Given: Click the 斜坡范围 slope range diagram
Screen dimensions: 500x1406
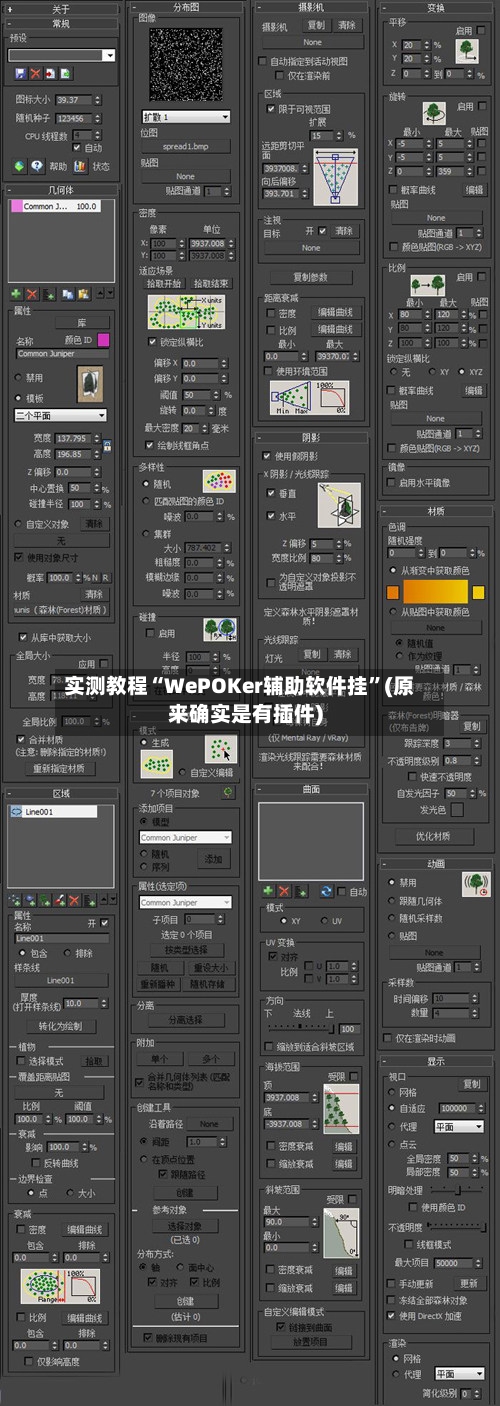Looking at the screenshot, I should coord(341,1233).
